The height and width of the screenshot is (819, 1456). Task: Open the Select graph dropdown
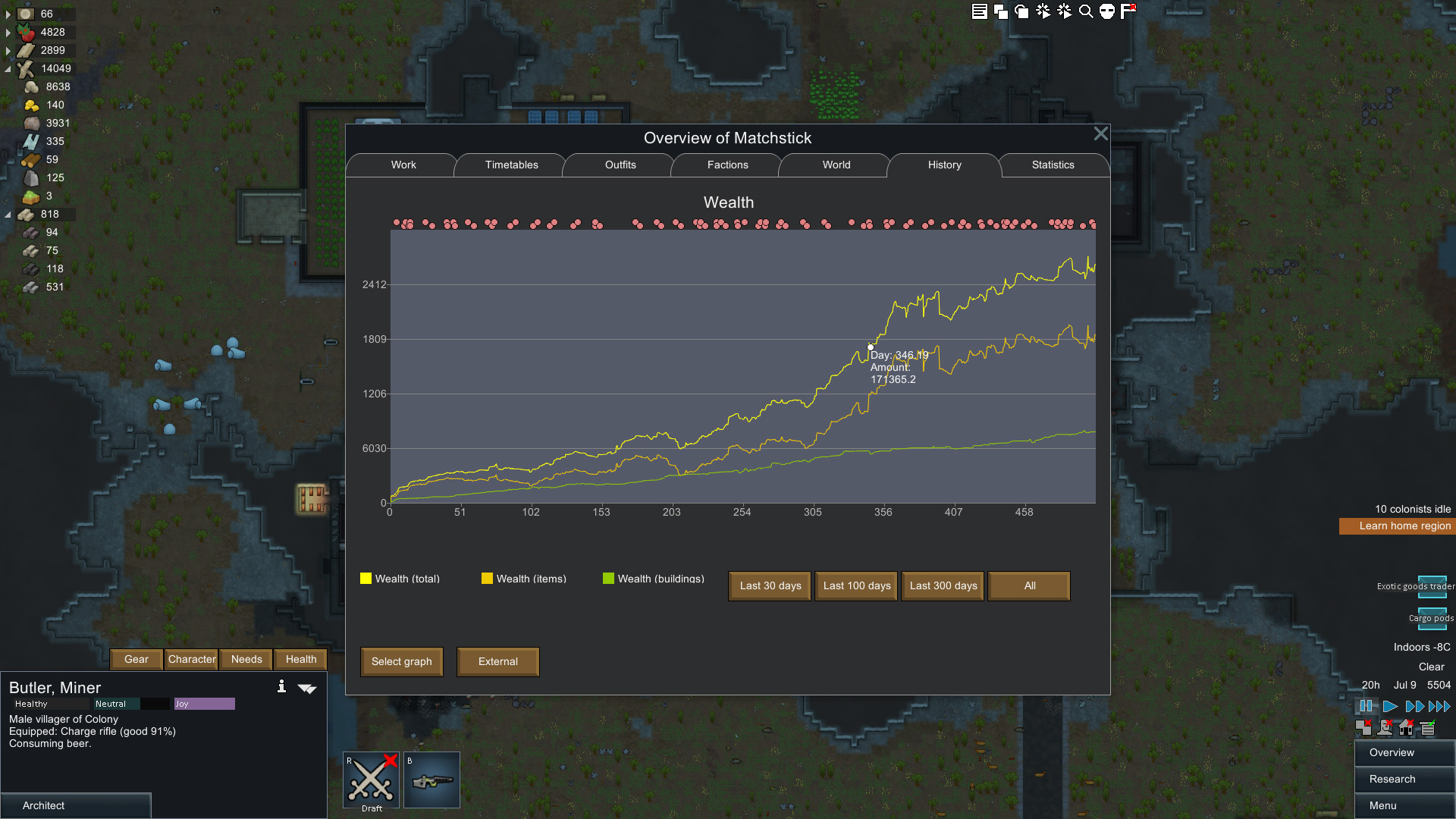pyautogui.click(x=402, y=661)
